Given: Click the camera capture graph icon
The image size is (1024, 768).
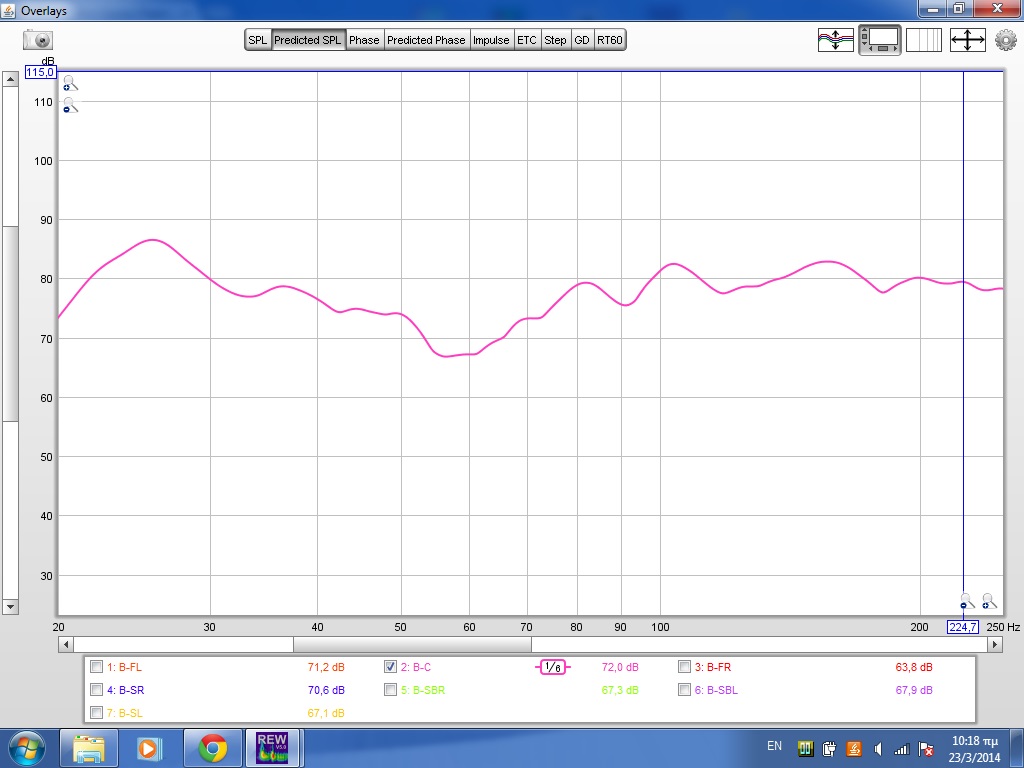Looking at the screenshot, I should 38,40.
